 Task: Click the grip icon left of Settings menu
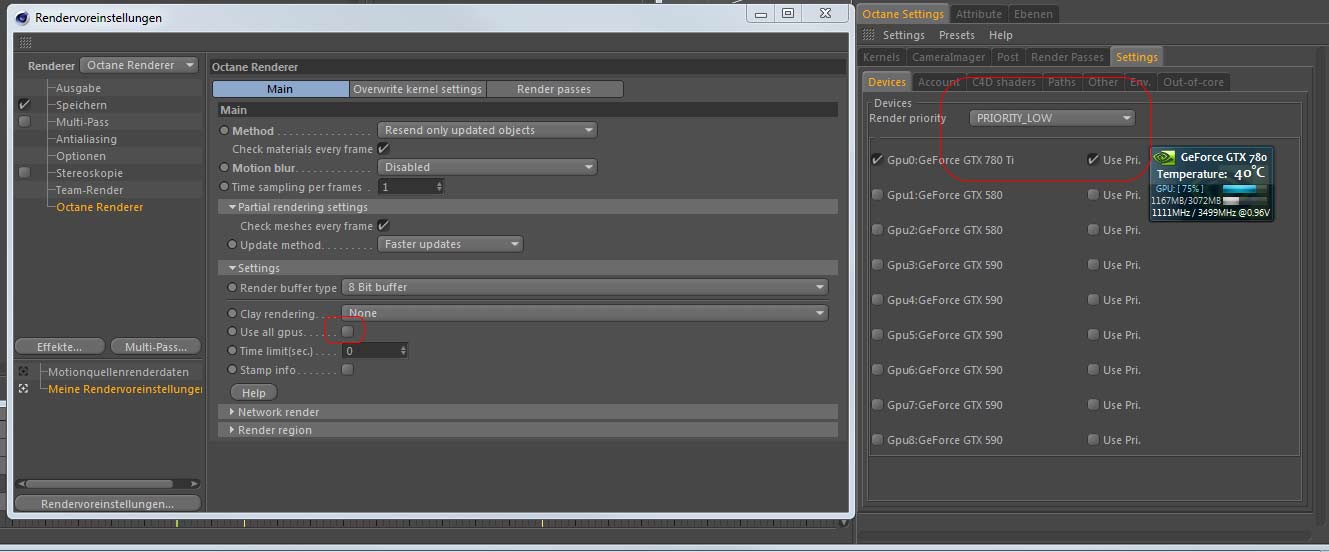(x=869, y=35)
